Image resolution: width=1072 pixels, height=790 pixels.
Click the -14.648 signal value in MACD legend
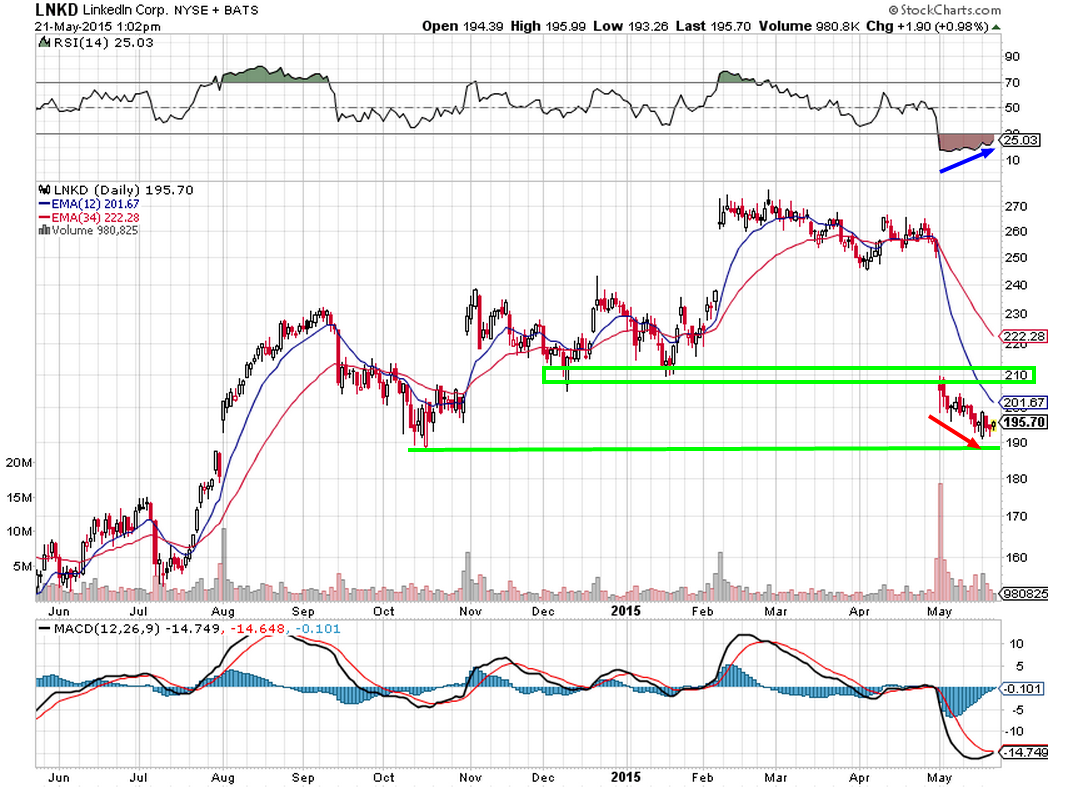[x=257, y=629]
